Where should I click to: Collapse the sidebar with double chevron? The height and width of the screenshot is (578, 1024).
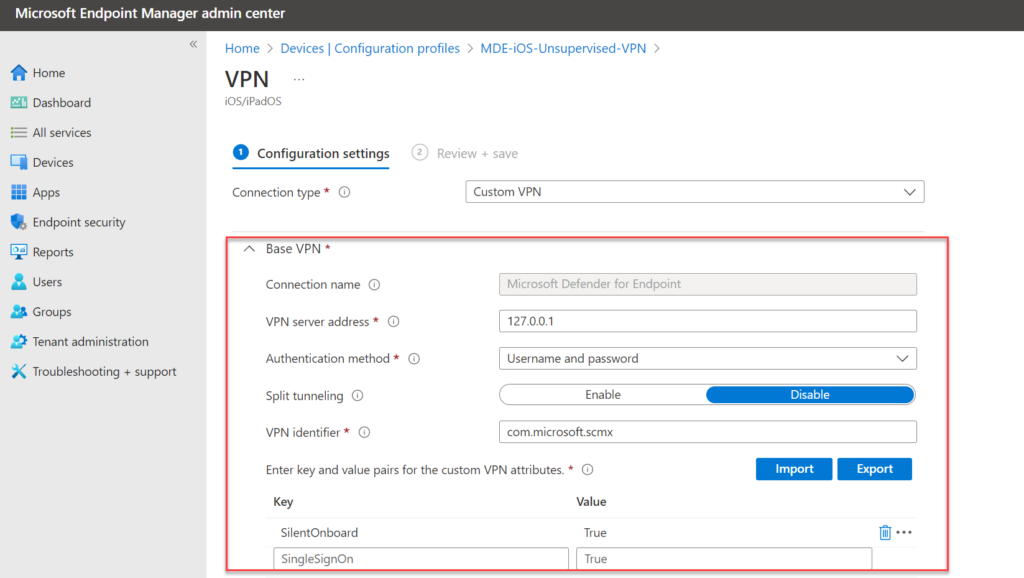click(x=193, y=44)
